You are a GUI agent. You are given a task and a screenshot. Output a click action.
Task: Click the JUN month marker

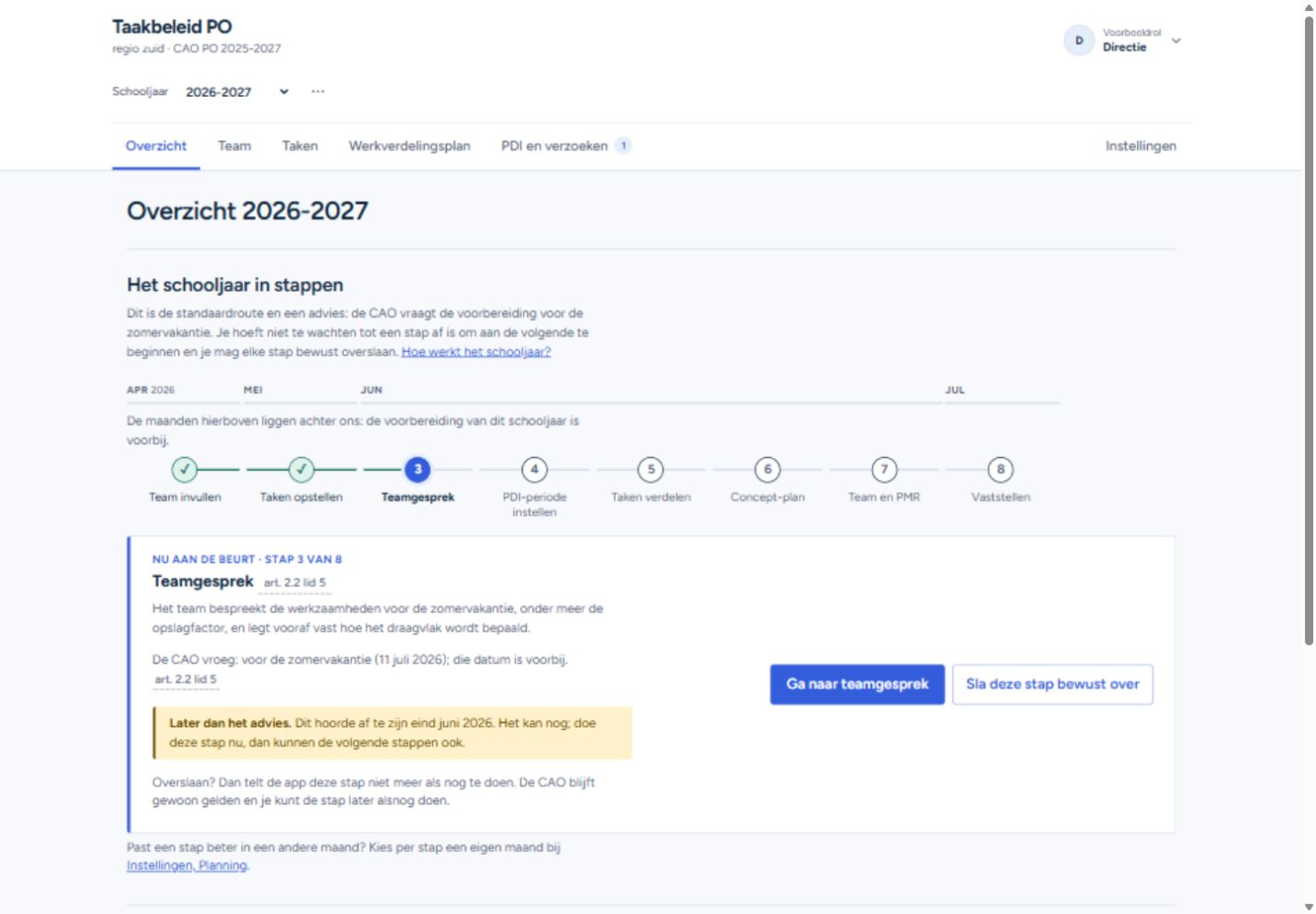click(x=371, y=391)
